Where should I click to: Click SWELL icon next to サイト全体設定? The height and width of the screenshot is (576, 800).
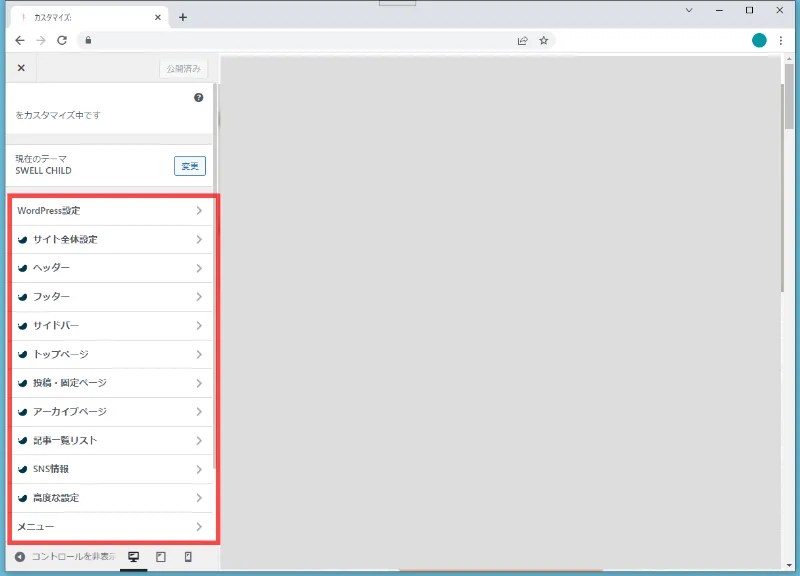point(22,240)
